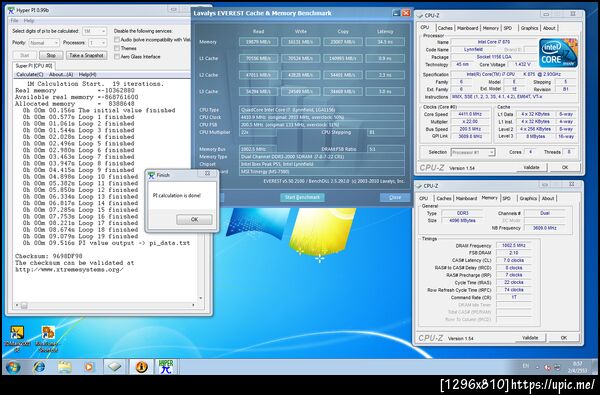Open the Hyper PI taskbar icon
The width and height of the screenshot is (600, 395).
tap(166, 367)
